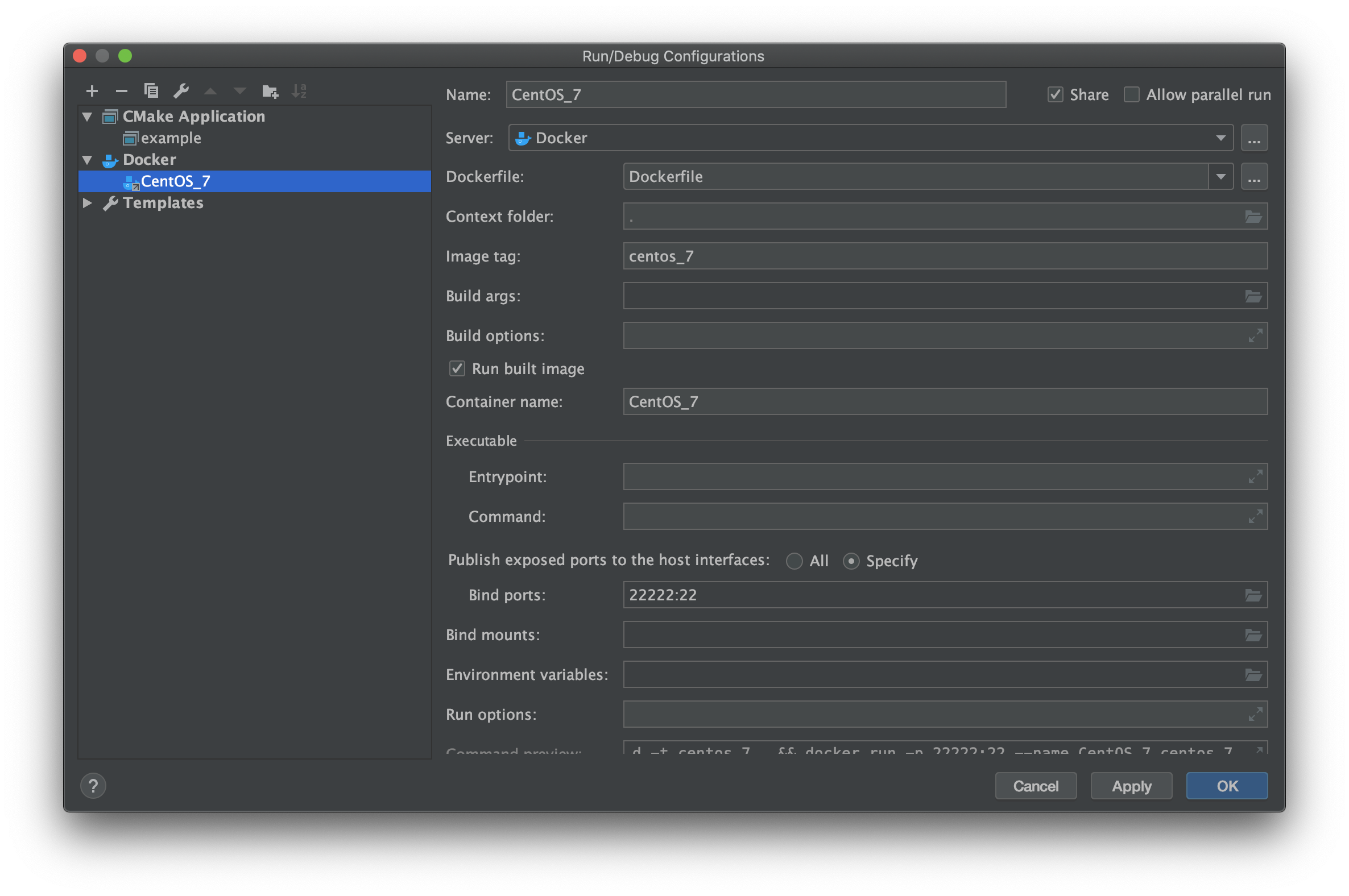The height and width of the screenshot is (896, 1349).
Task: Open the Server dropdown showing Docker
Action: tap(870, 138)
